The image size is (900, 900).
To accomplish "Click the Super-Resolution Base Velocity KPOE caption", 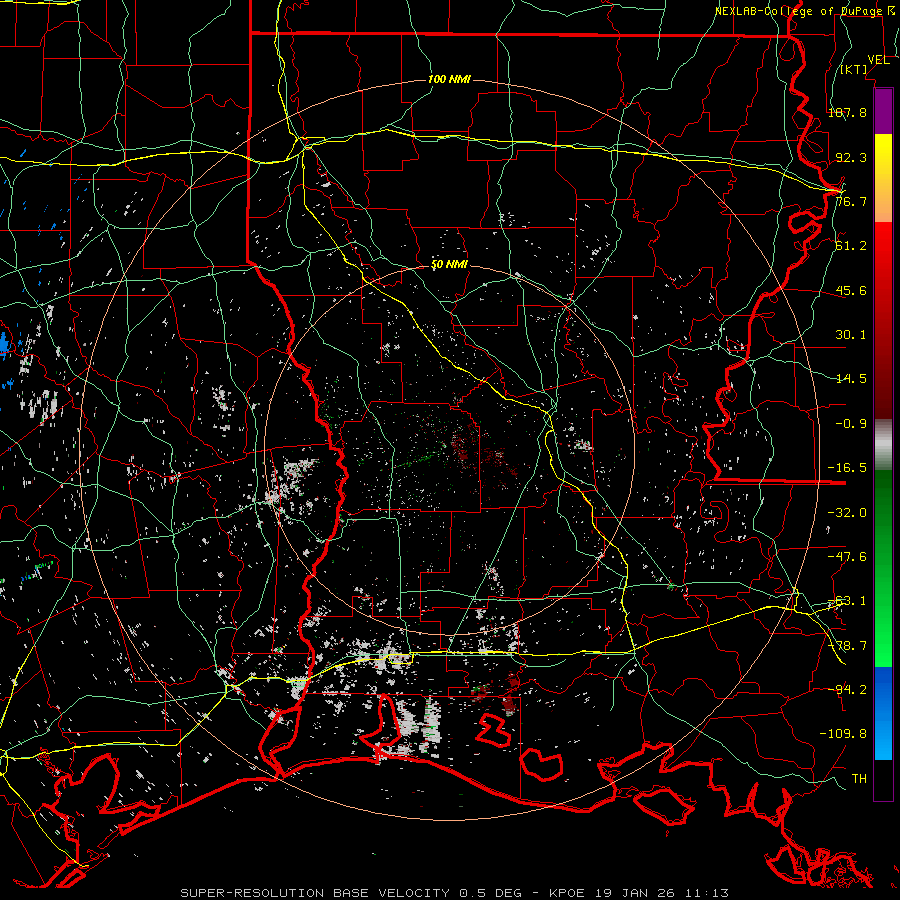I will (455, 893).
